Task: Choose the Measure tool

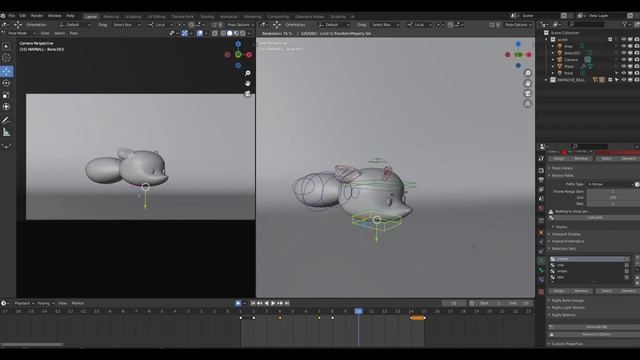Action: tap(6, 132)
